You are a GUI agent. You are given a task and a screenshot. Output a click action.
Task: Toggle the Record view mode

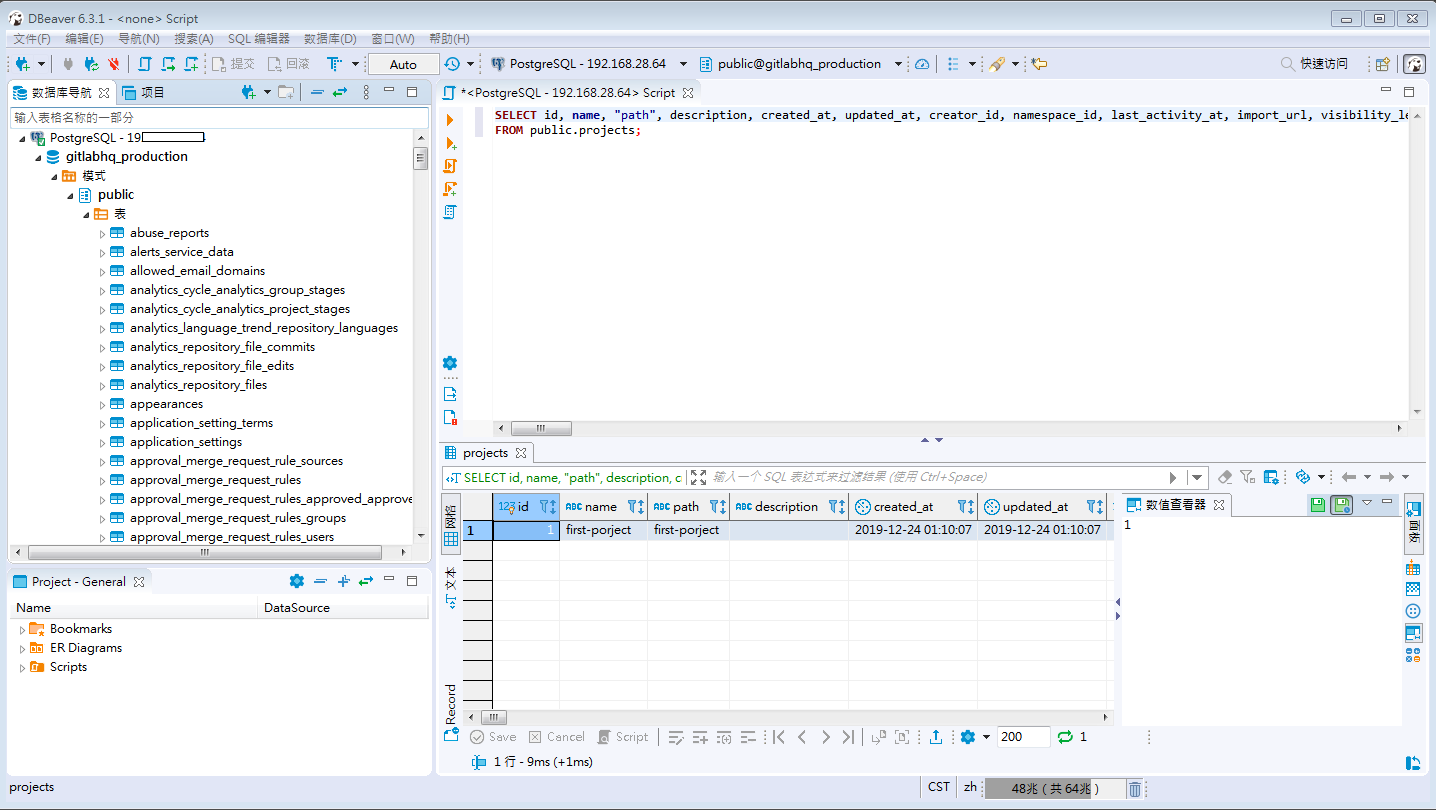click(451, 704)
